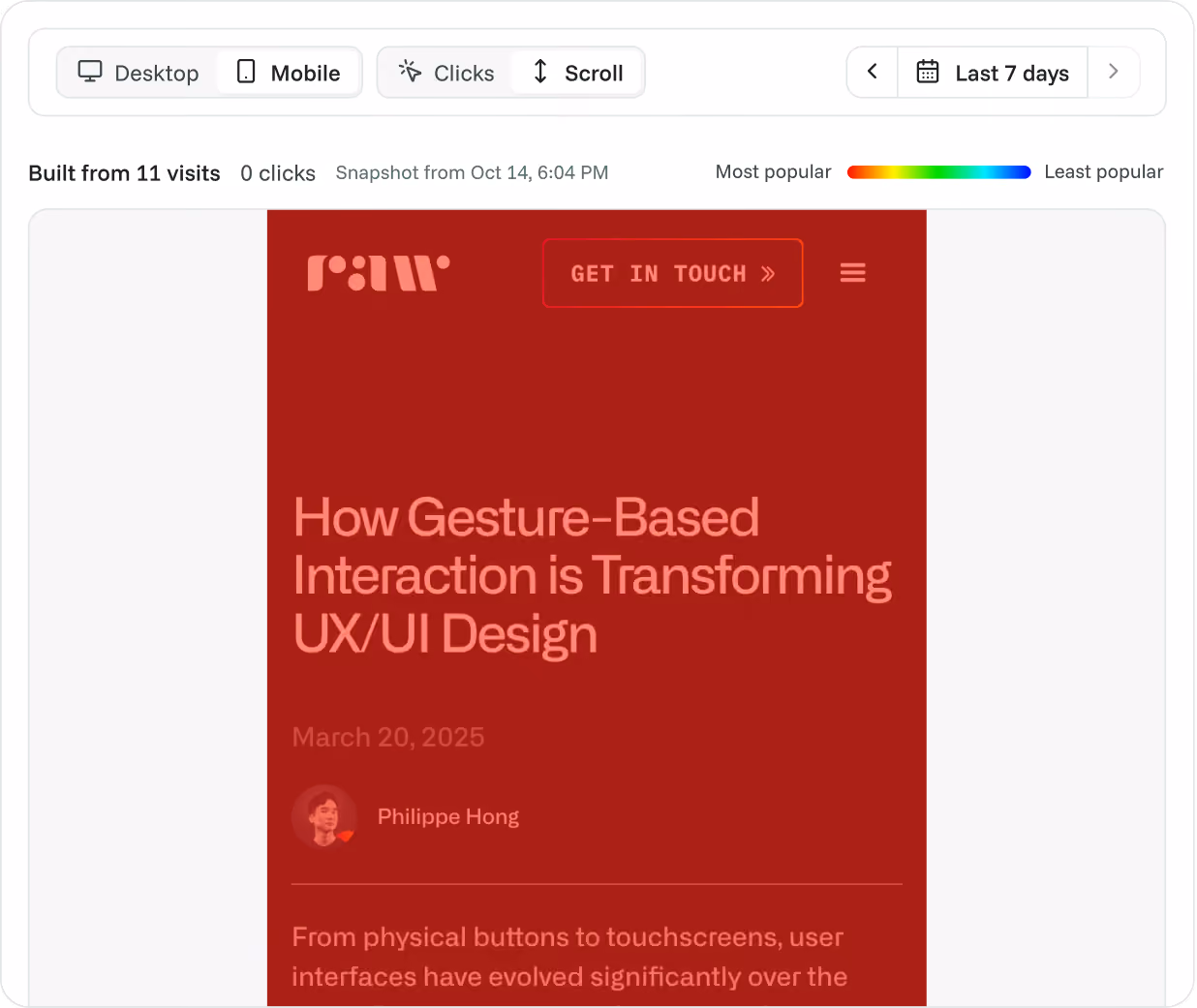The height and width of the screenshot is (1008, 1197).
Task: Click the March 20, 2025 date
Action: [388, 737]
